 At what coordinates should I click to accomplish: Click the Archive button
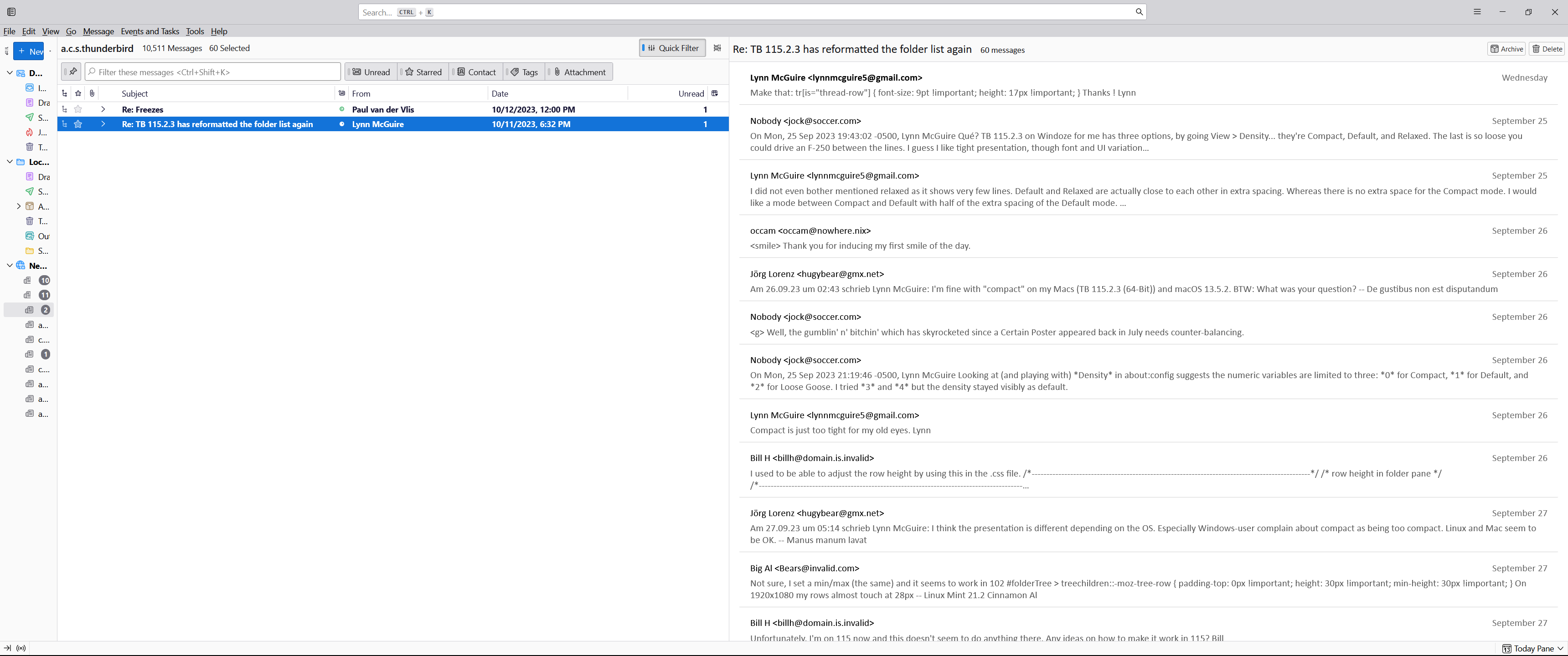(x=1506, y=49)
